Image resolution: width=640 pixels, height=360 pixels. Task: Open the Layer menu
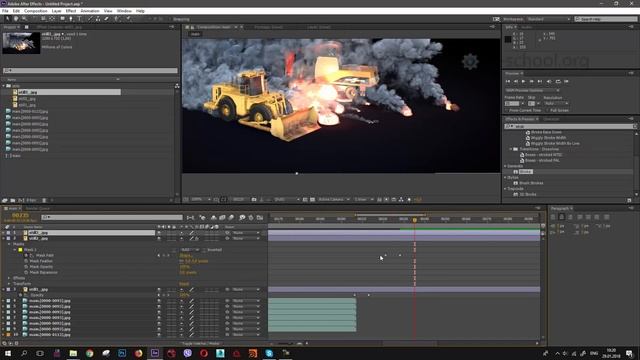[x=56, y=11]
